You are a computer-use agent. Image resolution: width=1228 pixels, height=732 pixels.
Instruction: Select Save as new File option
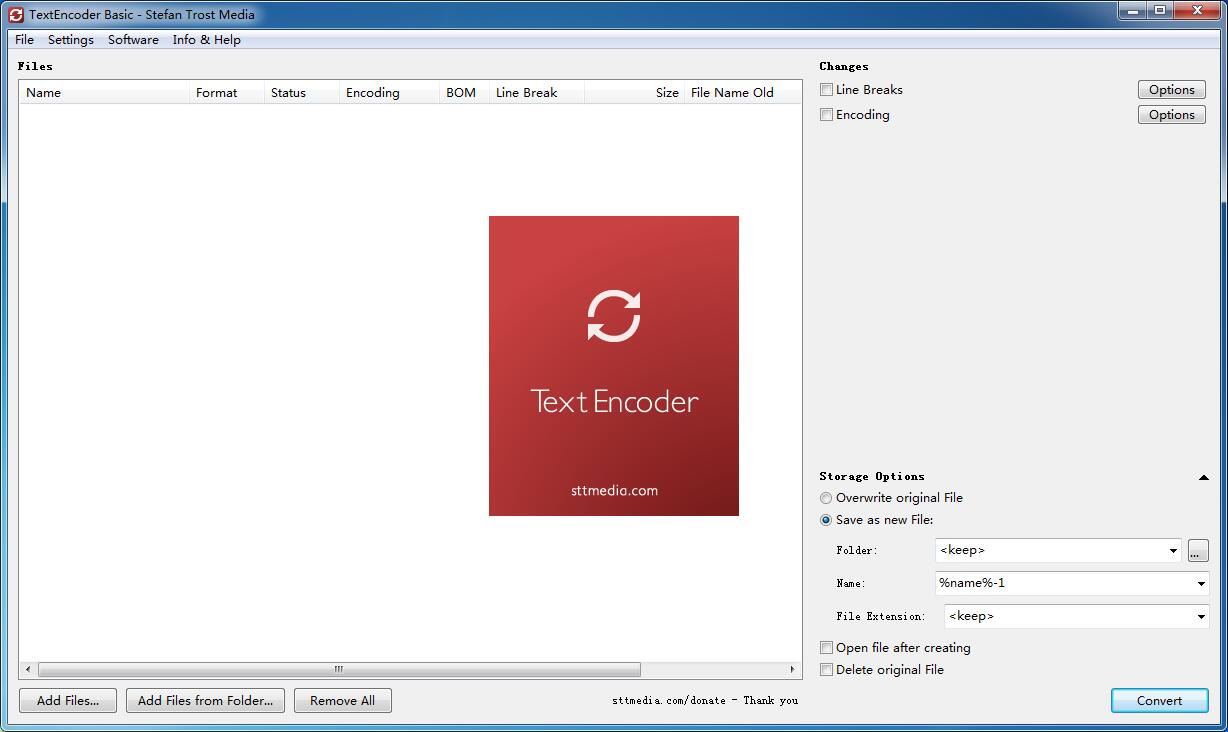(826, 520)
